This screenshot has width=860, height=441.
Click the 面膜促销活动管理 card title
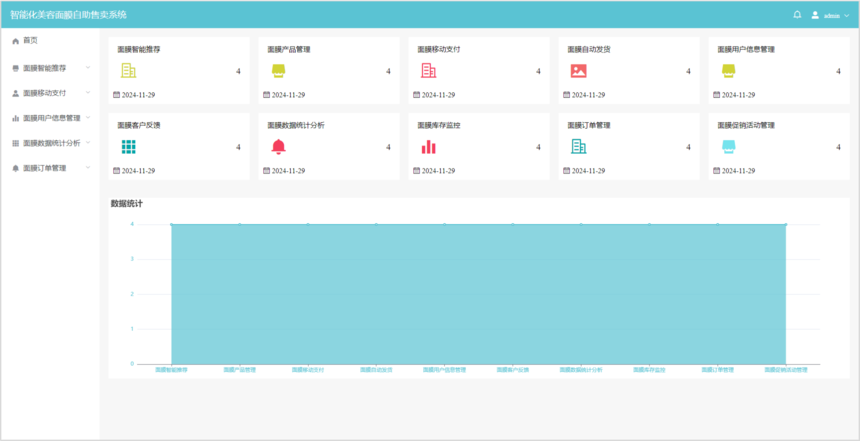(x=746, y=126)
